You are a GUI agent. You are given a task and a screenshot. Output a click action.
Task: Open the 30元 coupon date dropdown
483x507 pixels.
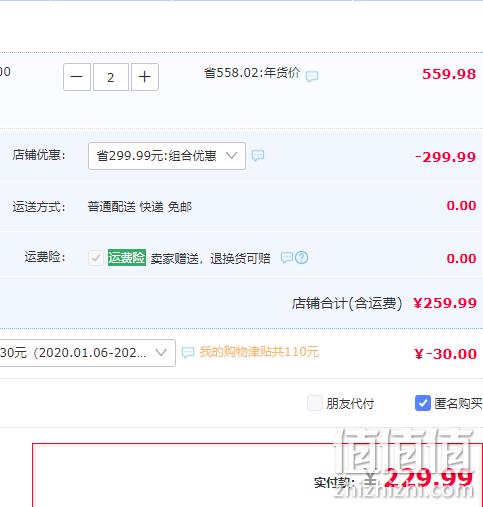(87, 353)
